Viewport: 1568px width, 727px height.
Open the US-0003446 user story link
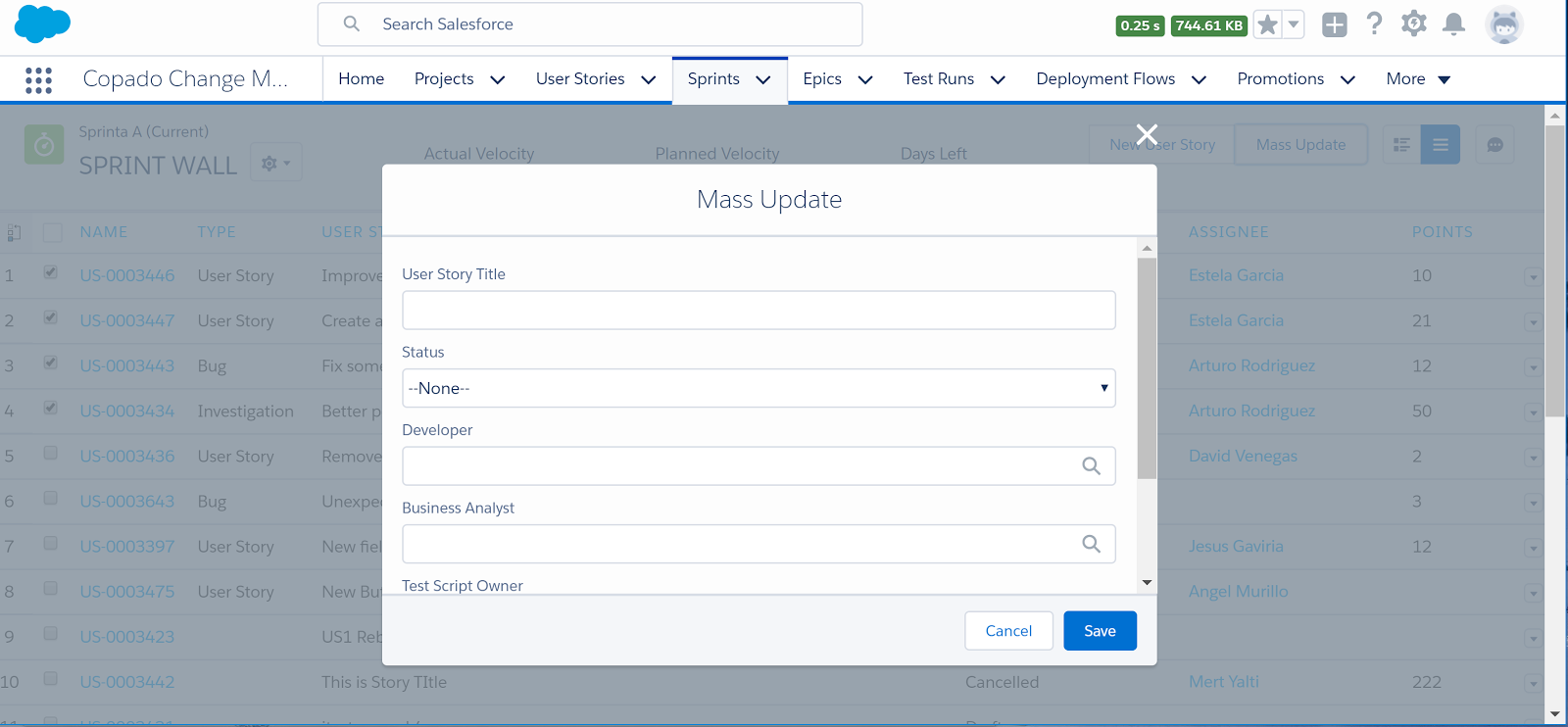[127, 275]
